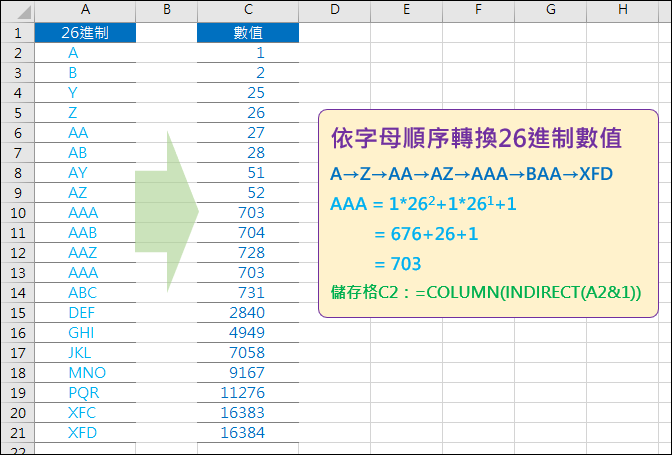
Task: Click the value cell '25'
Action: pyautogui.click(x=248, y=93)
